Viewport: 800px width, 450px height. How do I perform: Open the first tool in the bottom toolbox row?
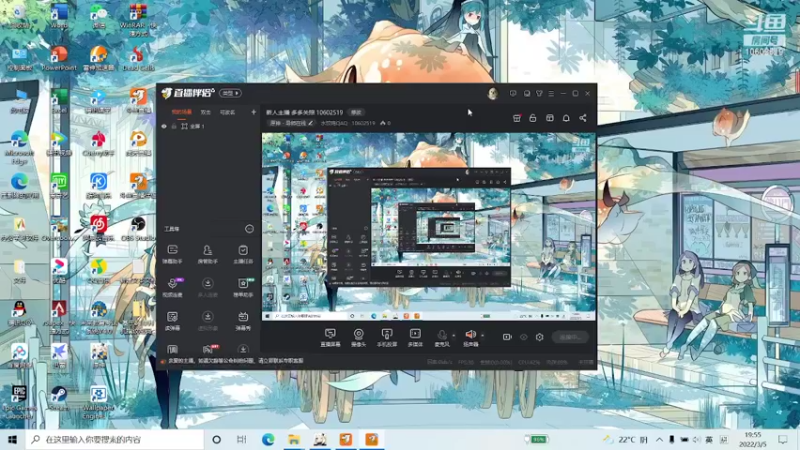pos(172,349)
